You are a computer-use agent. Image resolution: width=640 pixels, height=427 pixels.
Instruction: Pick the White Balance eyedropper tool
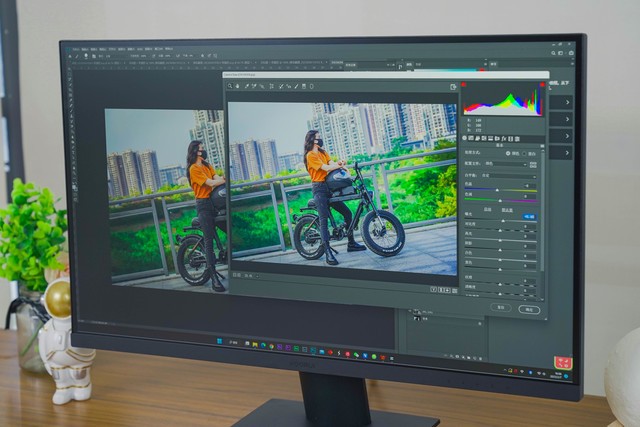point(248,85)
